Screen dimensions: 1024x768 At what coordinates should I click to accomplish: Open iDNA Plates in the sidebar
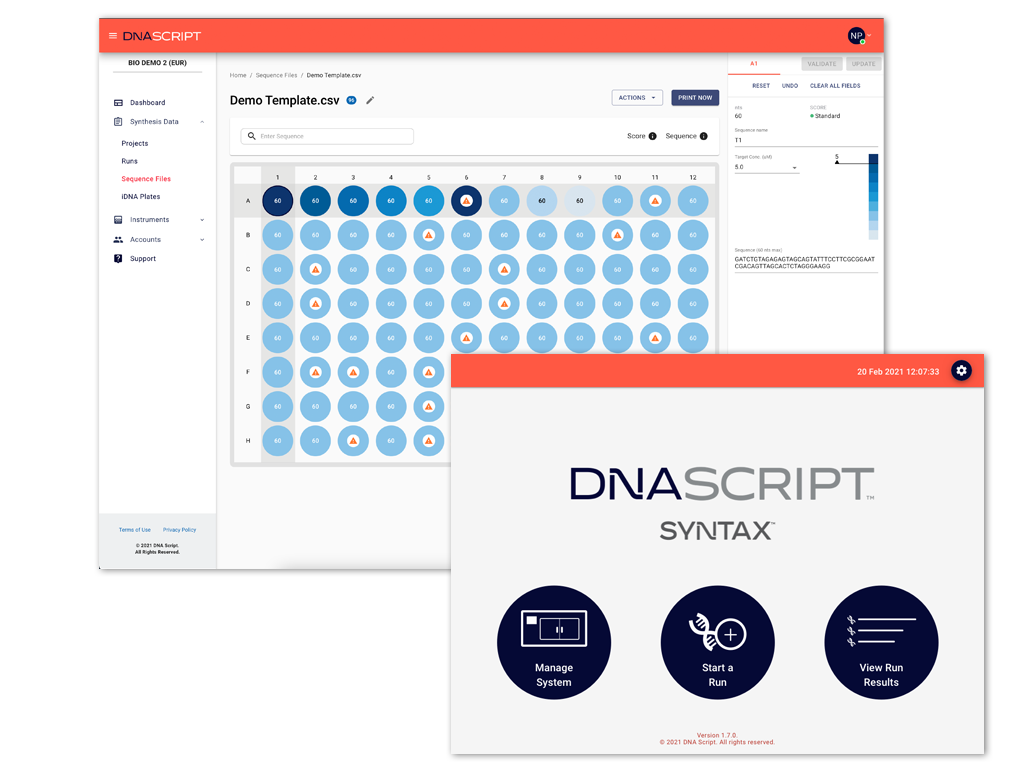tap(140, 197)
